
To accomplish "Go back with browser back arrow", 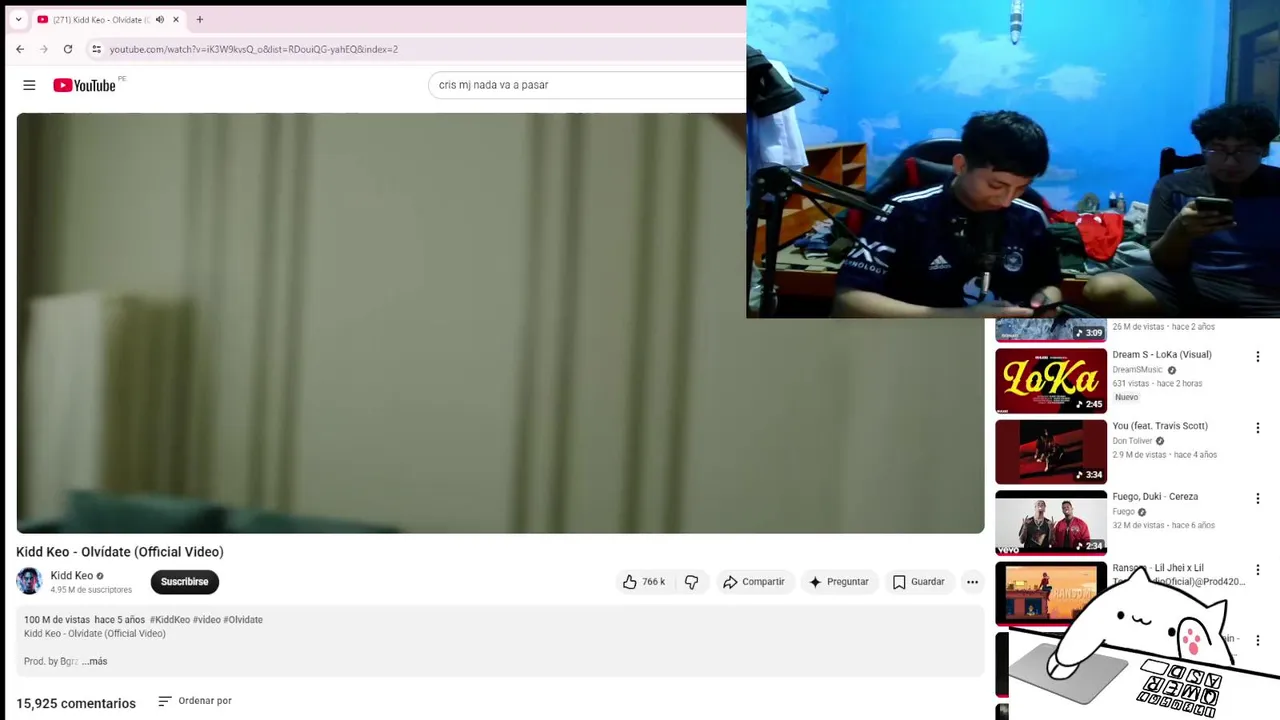I will pyautogui.click(x=20, y=49).
